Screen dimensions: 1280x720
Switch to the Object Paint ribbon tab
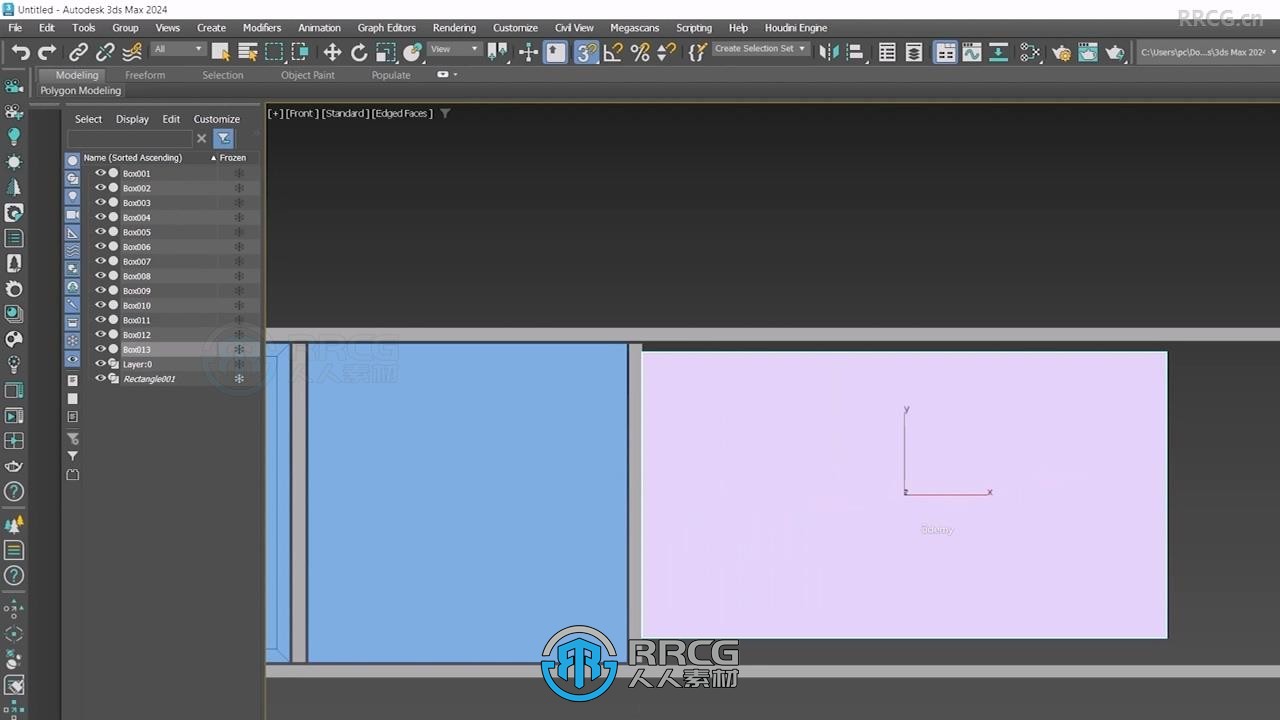(308, 75)
